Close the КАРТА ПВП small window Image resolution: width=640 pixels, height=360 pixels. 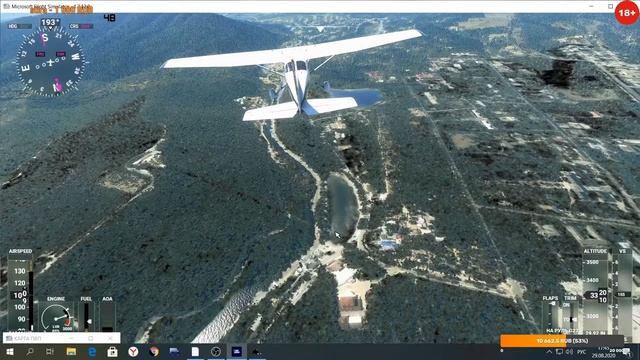[110, 338]
